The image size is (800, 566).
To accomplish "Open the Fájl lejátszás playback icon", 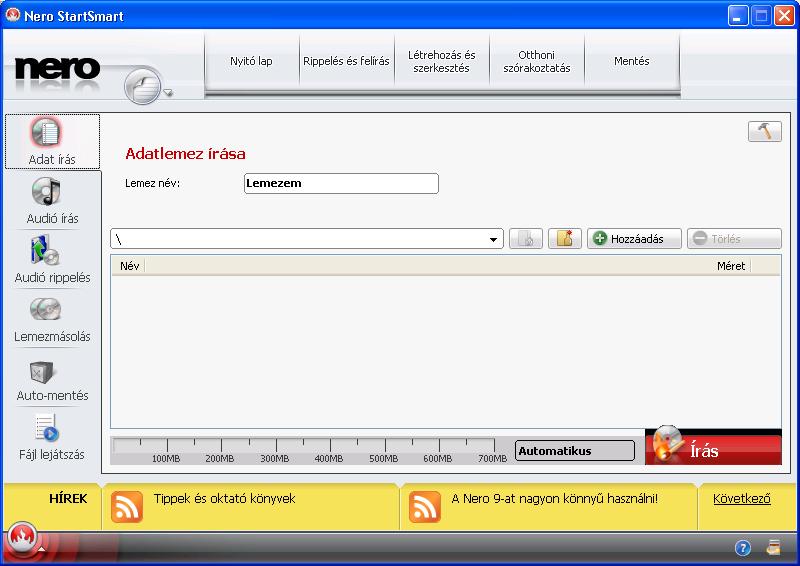I will [x=47, y=428].
